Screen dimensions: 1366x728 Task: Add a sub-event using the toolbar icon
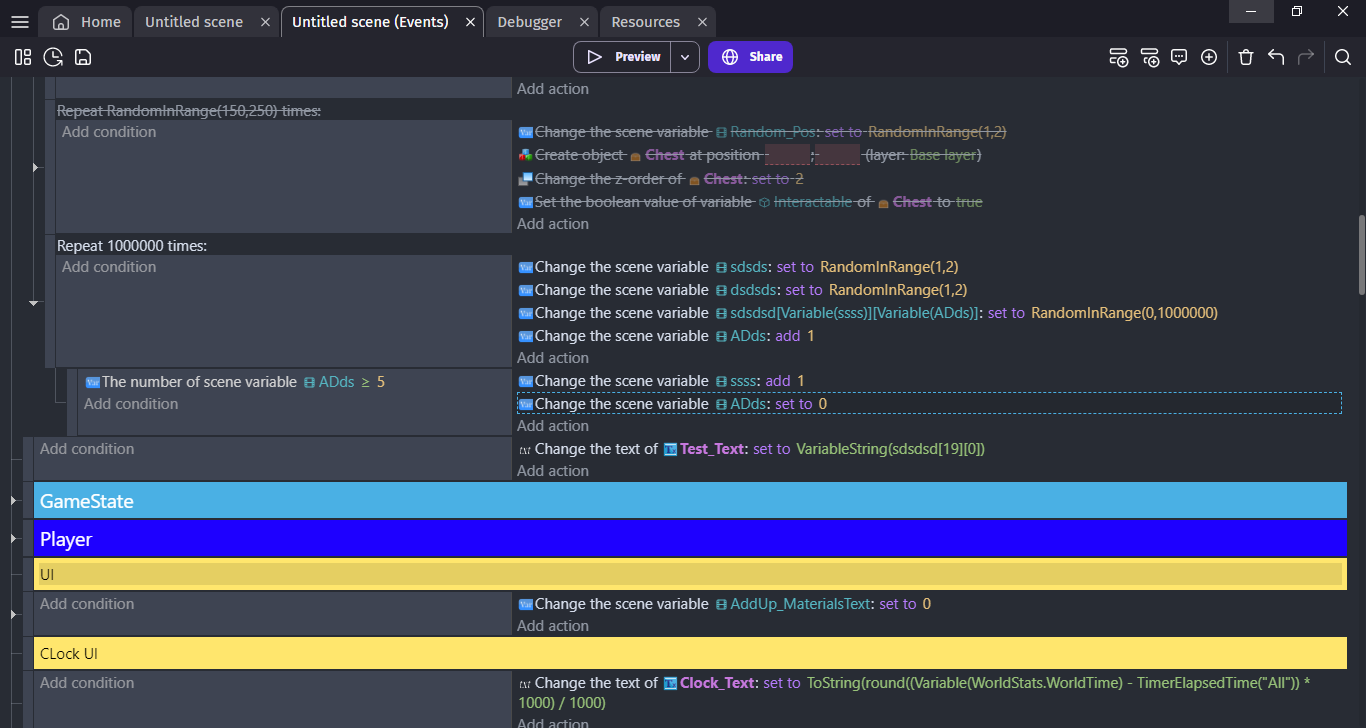pos(1150,57)
